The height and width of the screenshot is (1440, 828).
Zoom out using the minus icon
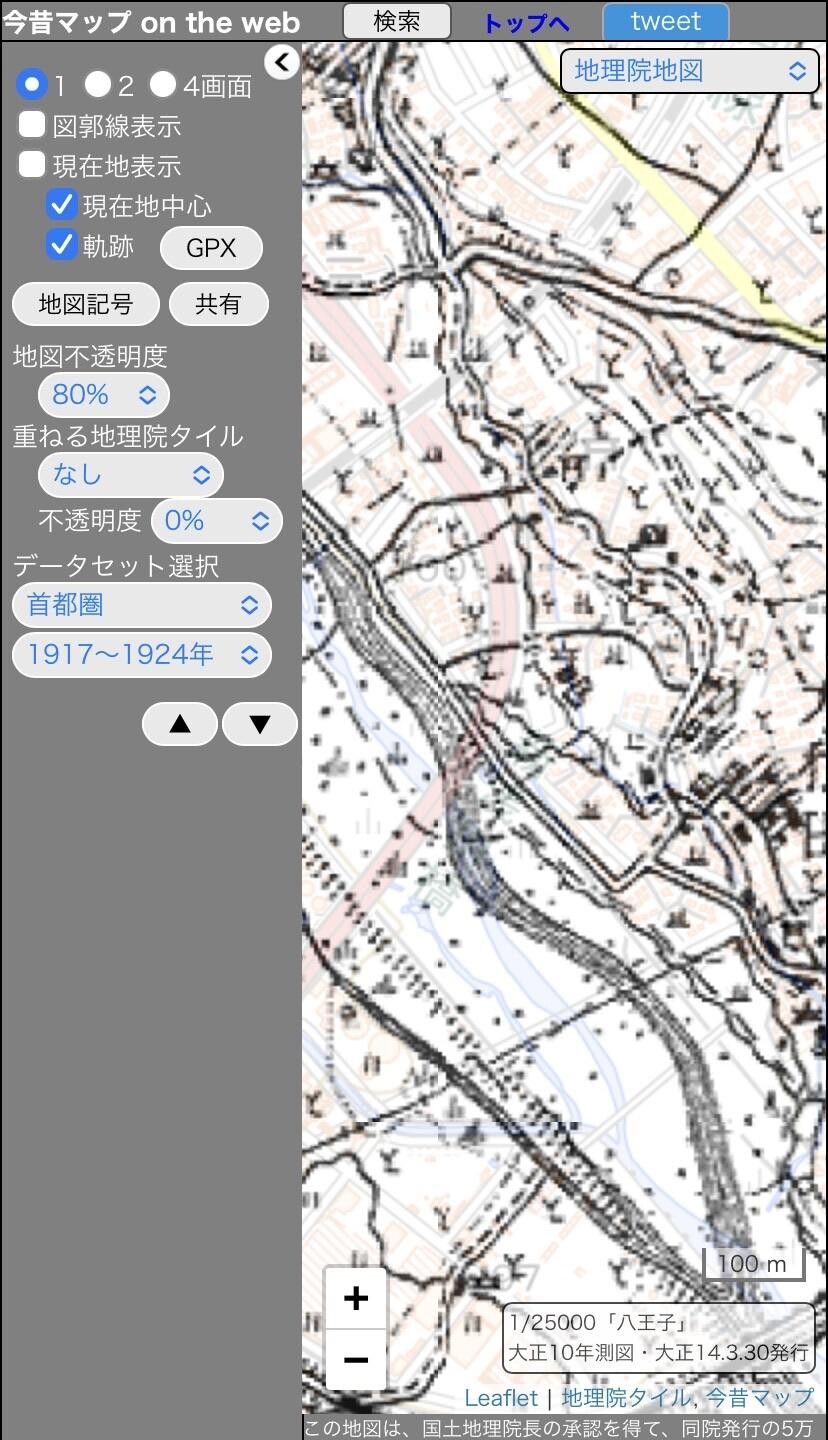click(x=355, y=1360)
